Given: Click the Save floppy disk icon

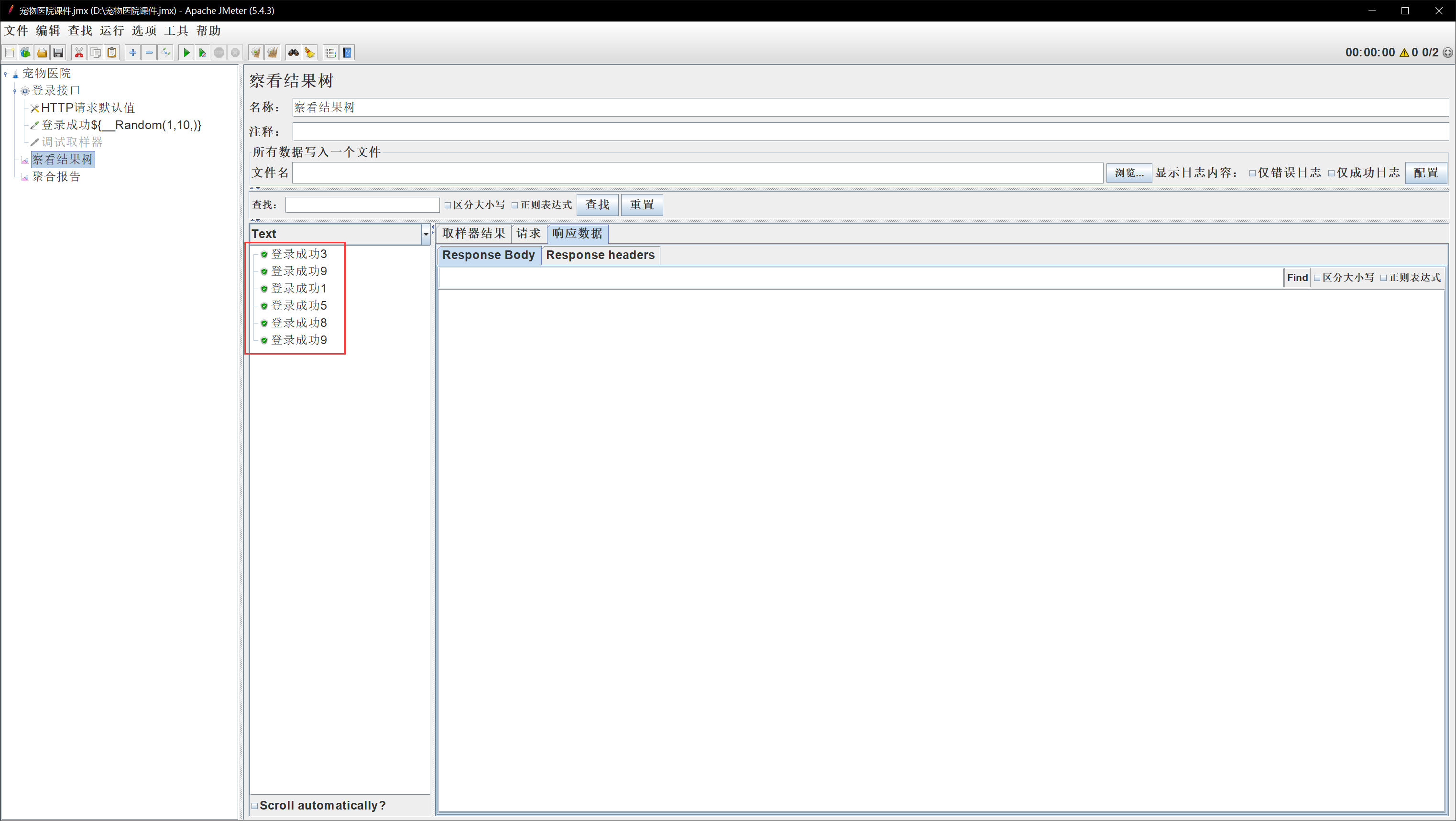Looking at the screenshot, I should coord(58,53).
